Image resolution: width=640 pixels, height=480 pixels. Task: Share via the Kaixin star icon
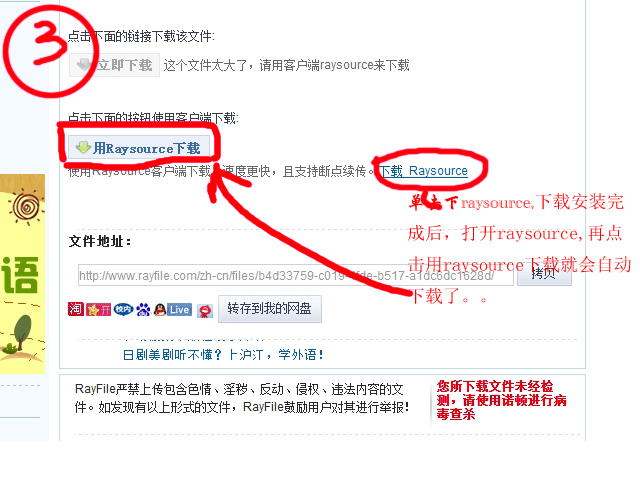(x=99, y=310)
